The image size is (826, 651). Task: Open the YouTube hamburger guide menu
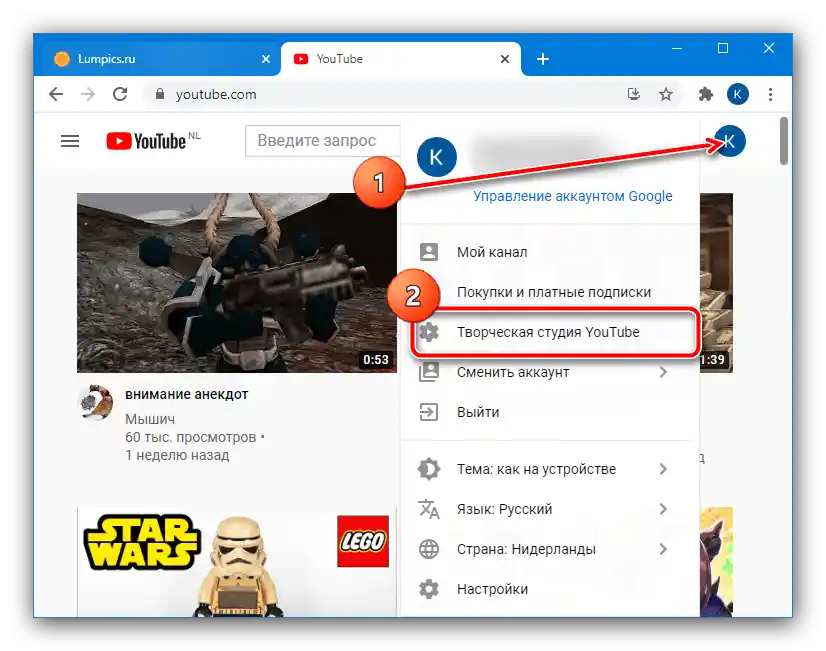(70, 141)
